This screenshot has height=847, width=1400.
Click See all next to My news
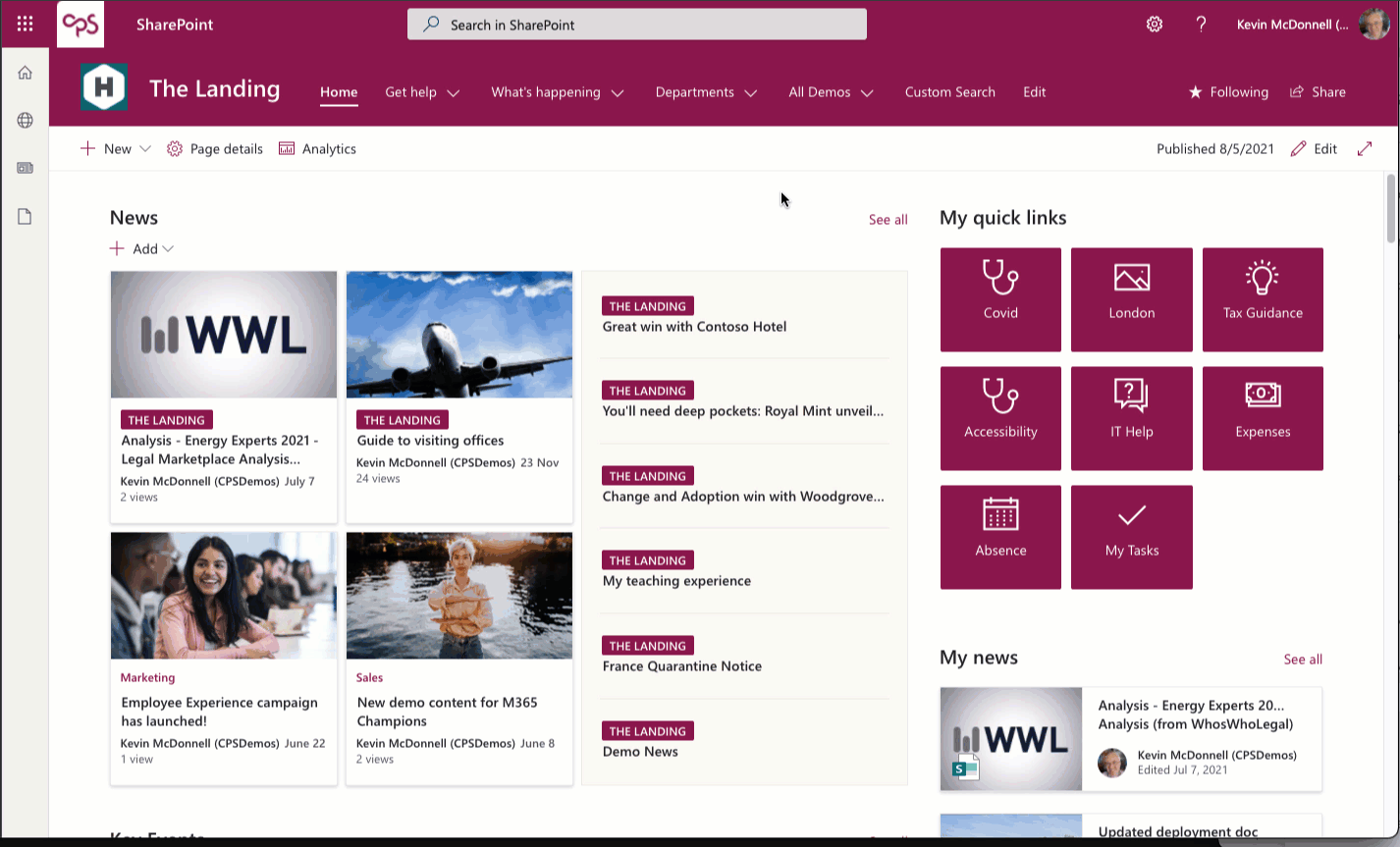click(x=1303, y=660)
